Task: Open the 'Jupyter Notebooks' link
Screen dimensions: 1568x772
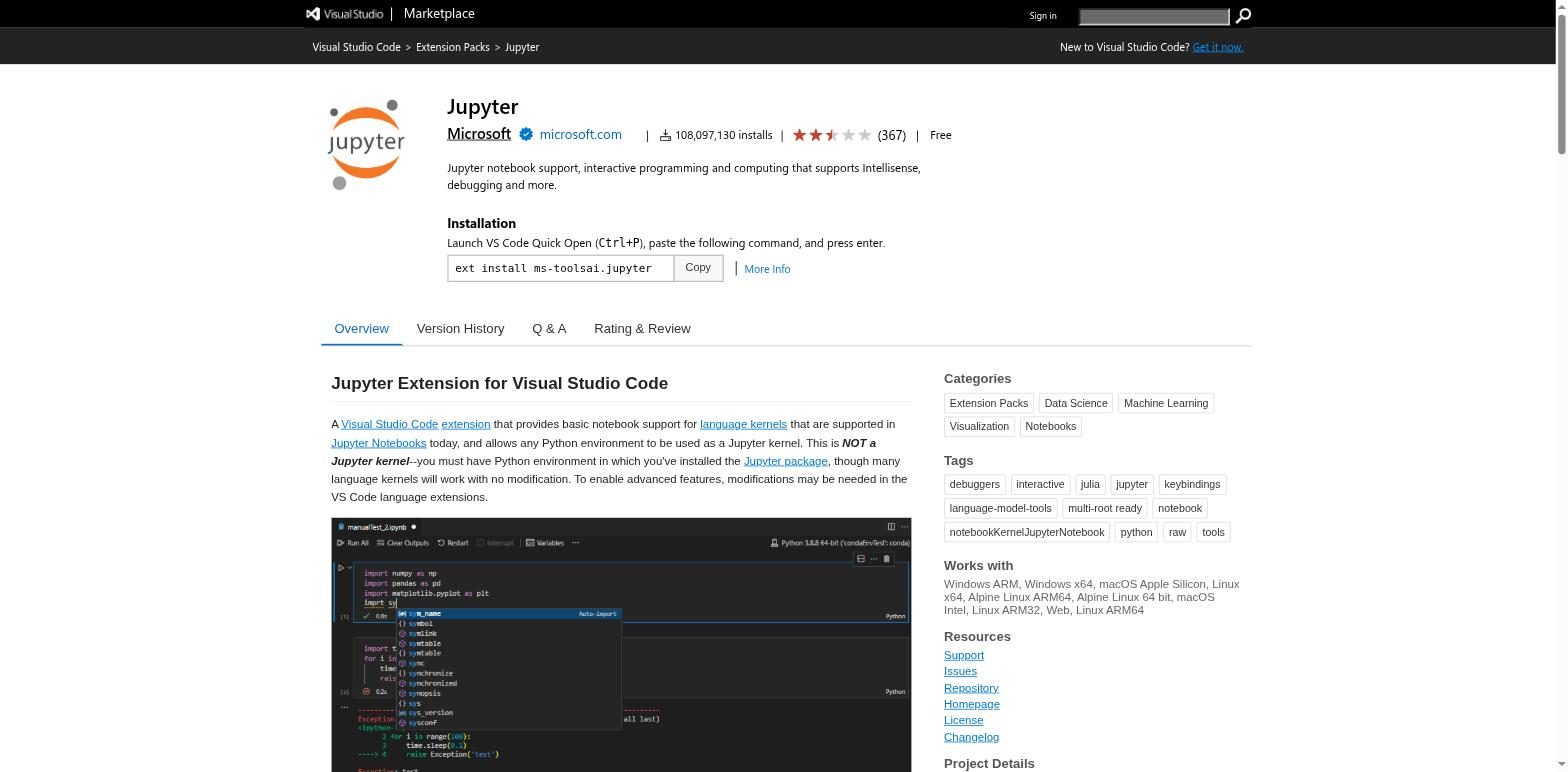Action: tap(378, 443)
